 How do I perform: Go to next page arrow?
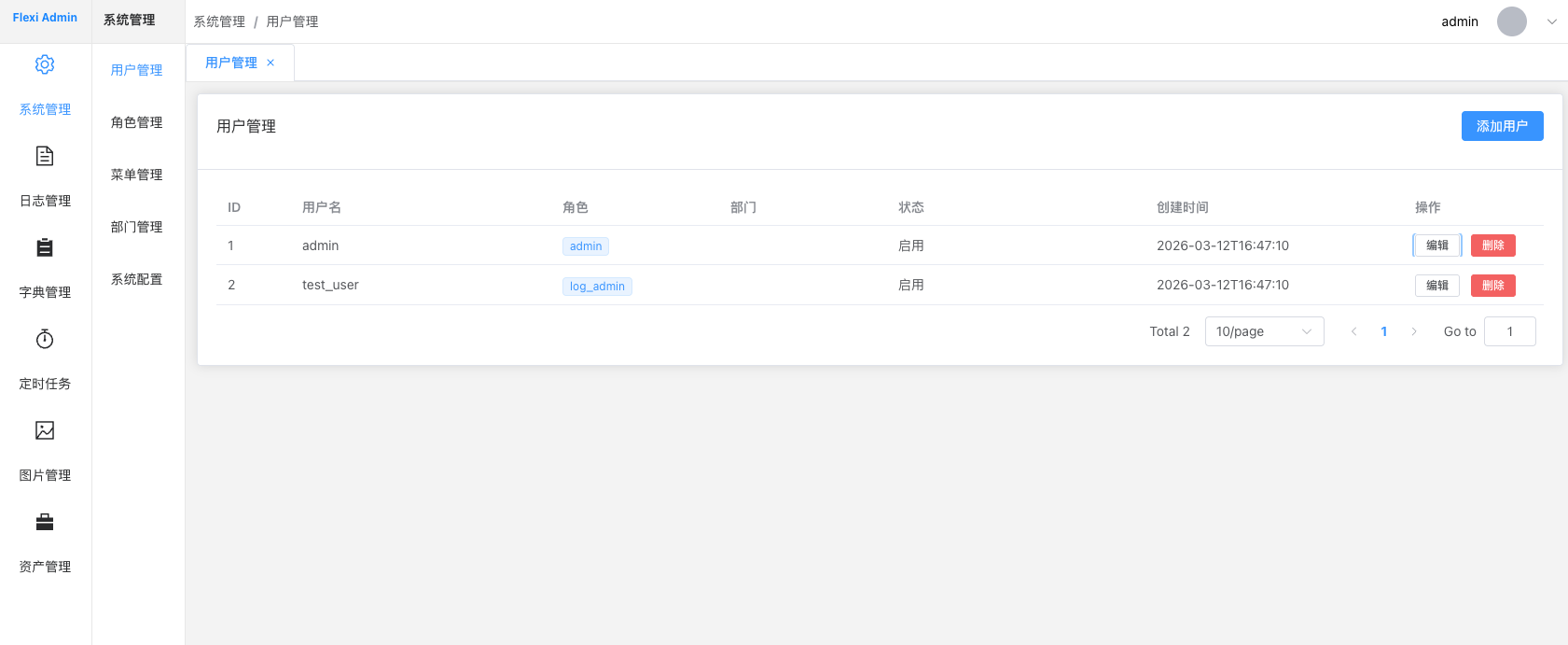[1413, 331]
